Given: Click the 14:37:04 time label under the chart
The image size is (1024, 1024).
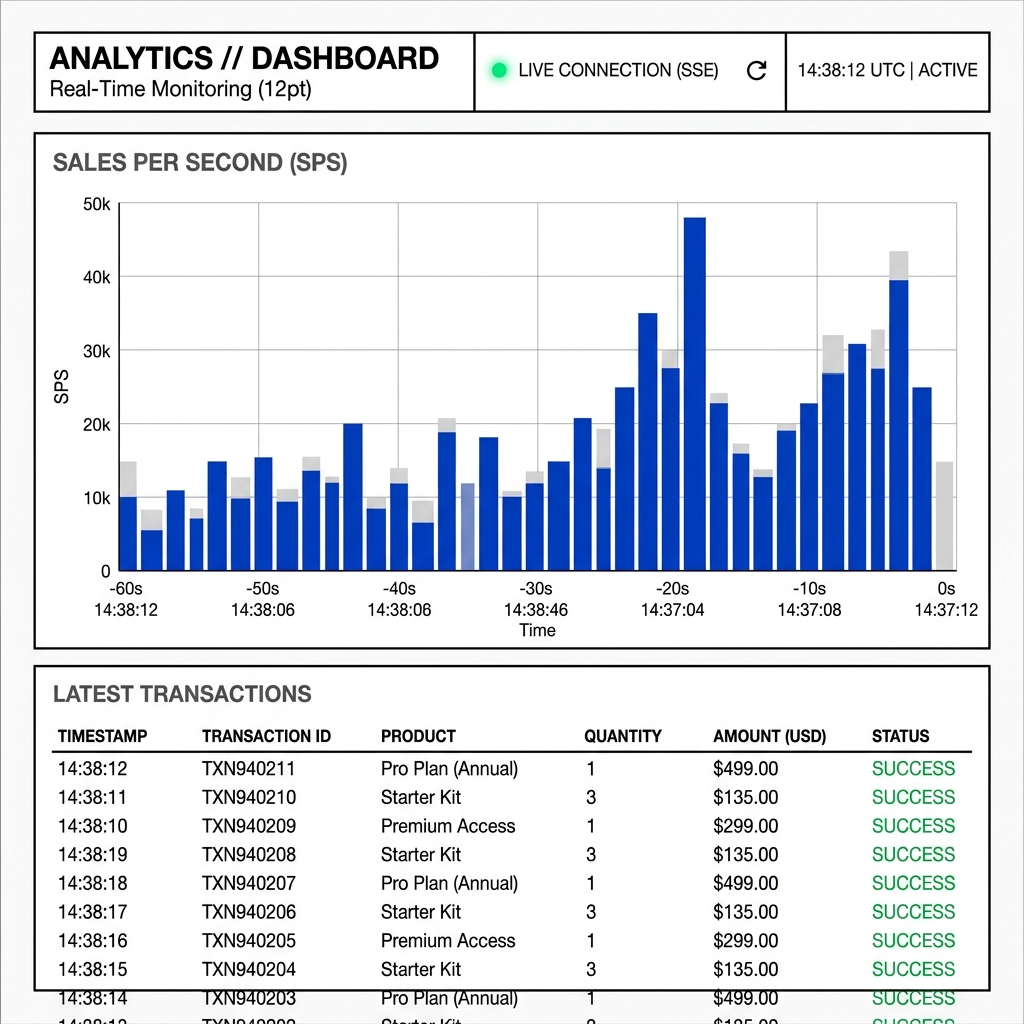Looking at the screenshot, I should [672, 610].
